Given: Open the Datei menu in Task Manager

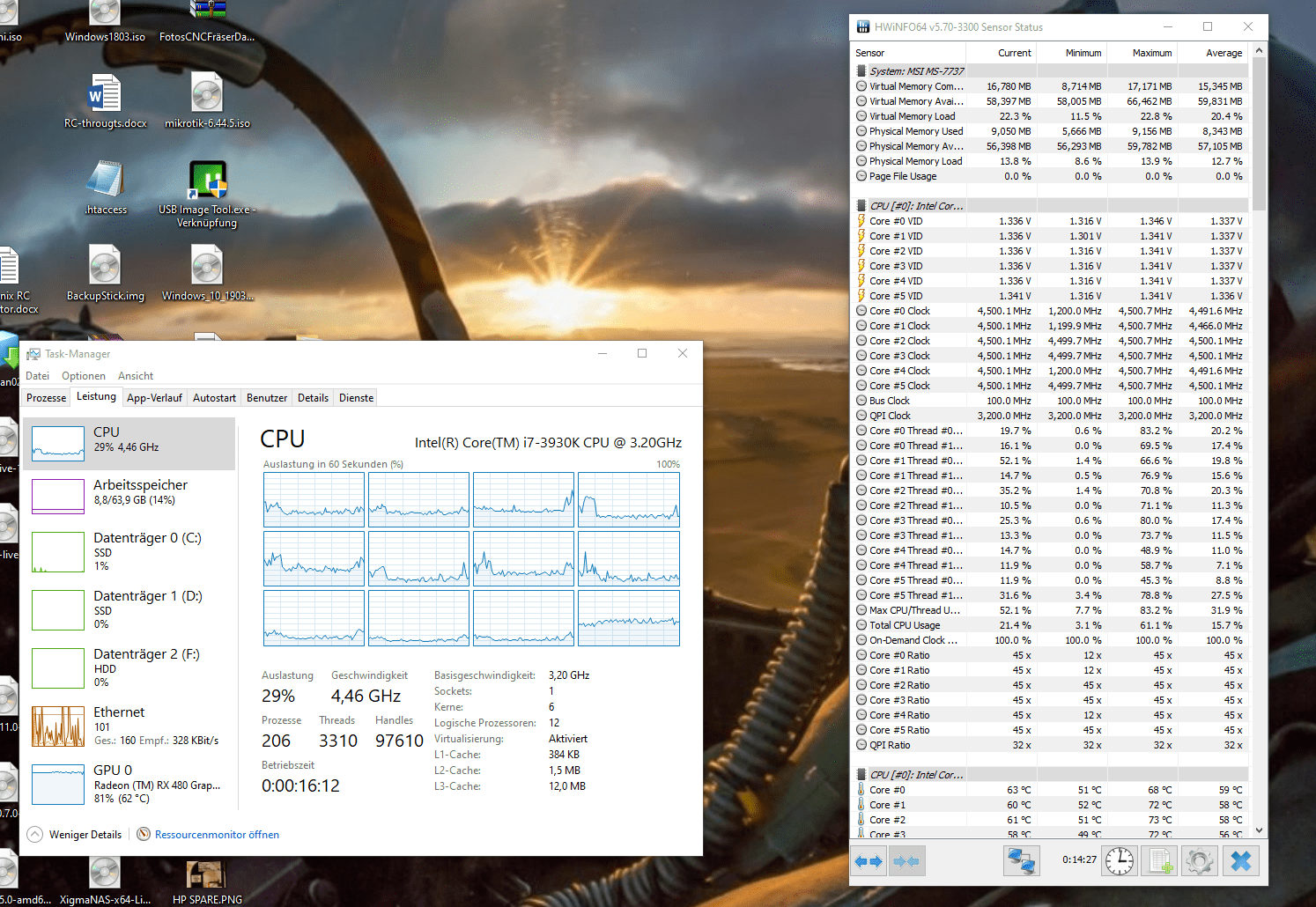Looking at the screenshot, I should (38, 376).
